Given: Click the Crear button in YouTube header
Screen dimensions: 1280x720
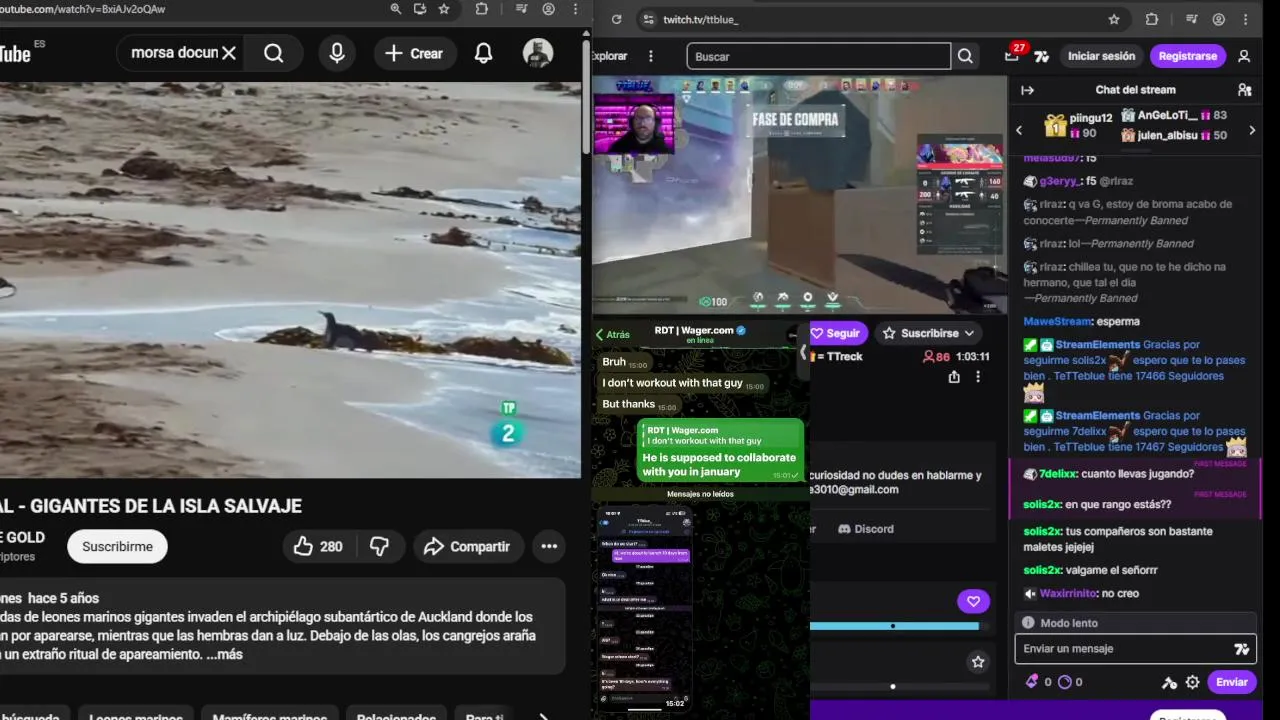Looking at the screenshot, I should pos(414,53).
